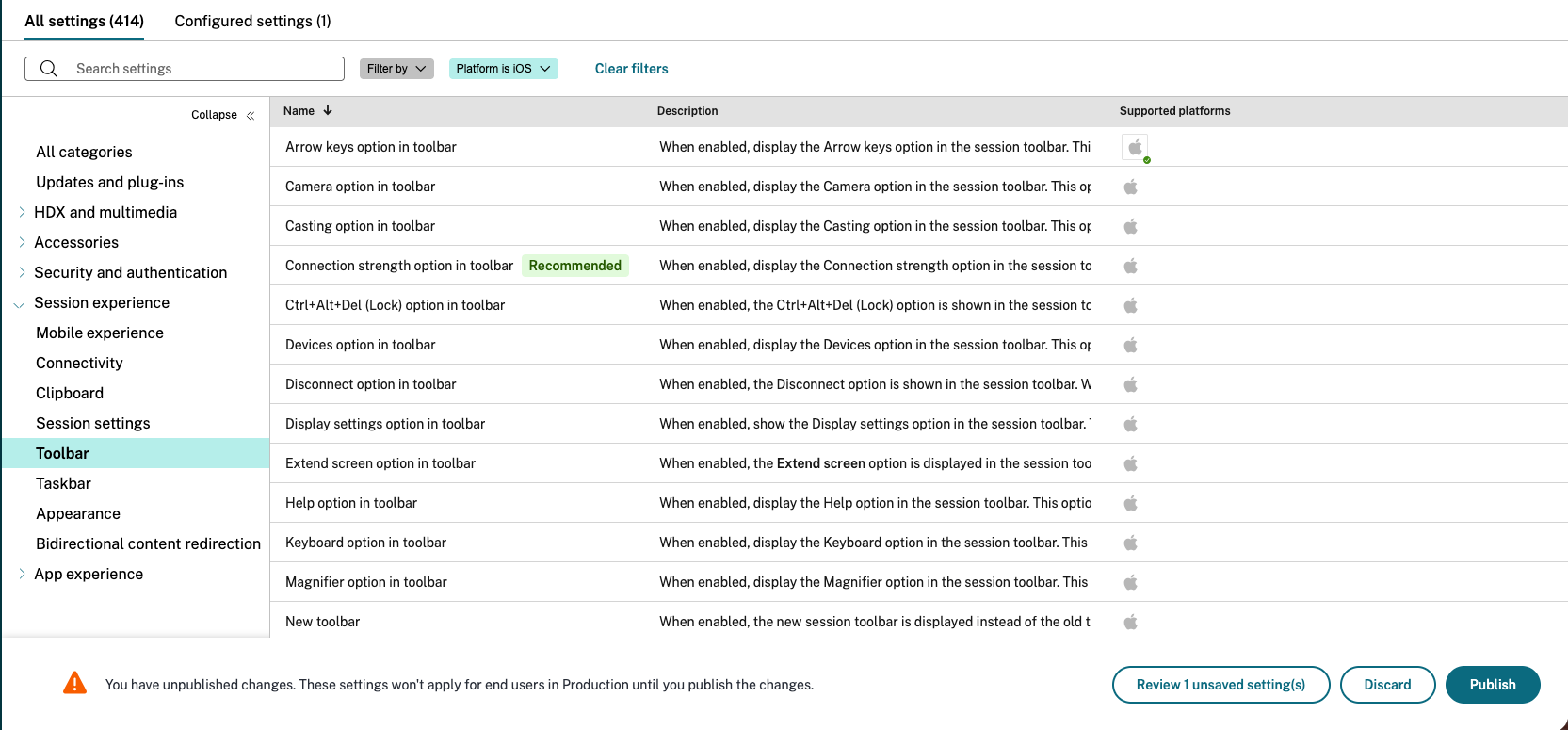1568x730 pixels.
Task: Click Apple icon in Devices option row
Action: 1131,345
